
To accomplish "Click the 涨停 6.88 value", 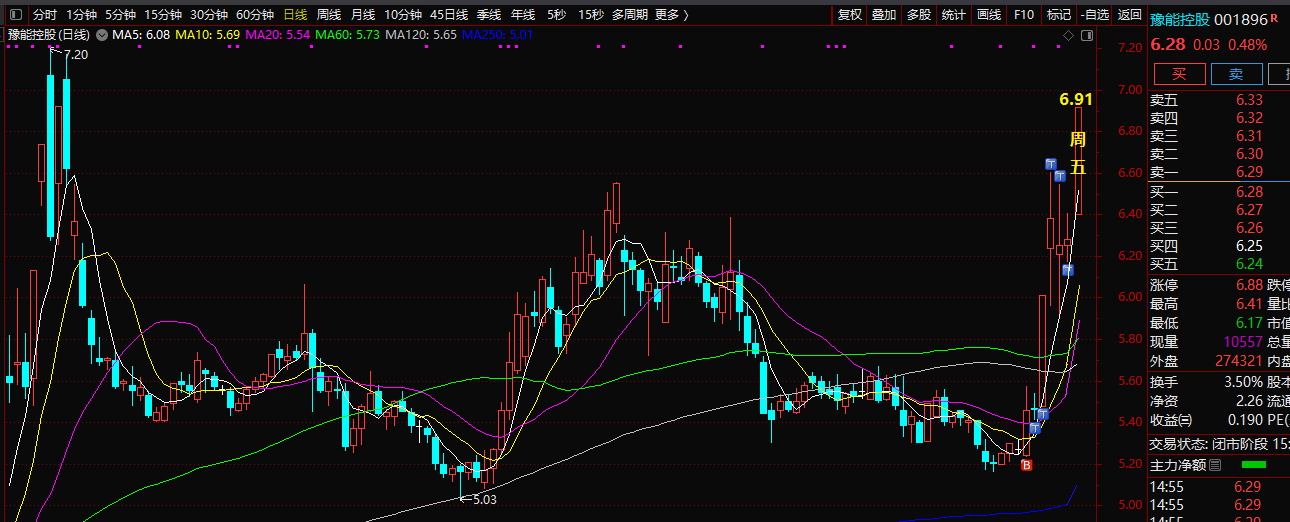I will (x=1249, y=285).
